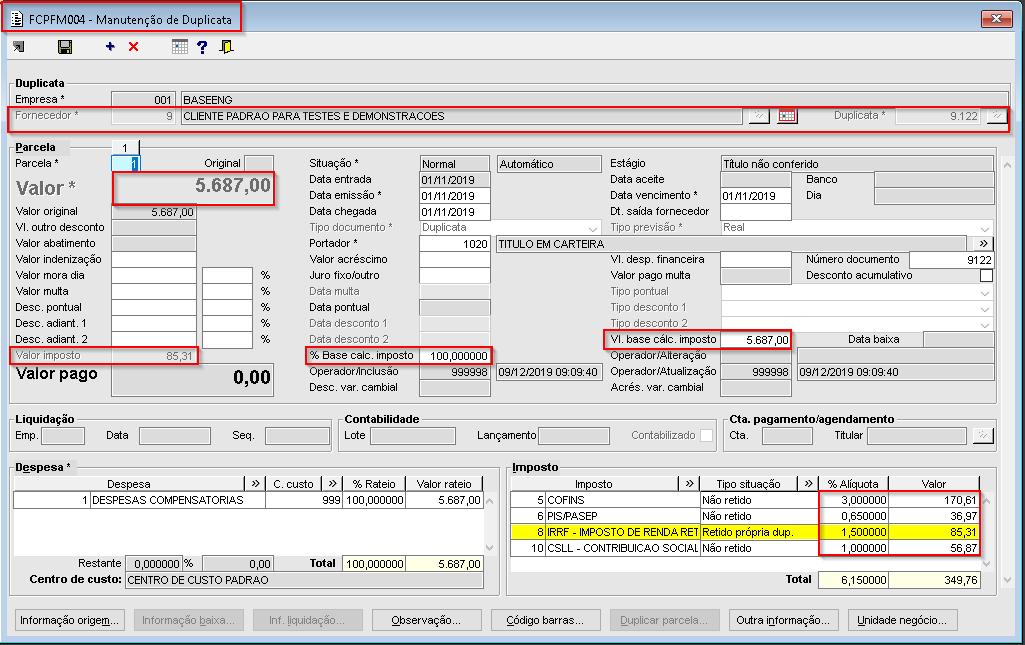Click the Dt. saída fornecedor field
Image resolution: width=1025 pixels, height=645 pixels.
click(756, 212)
